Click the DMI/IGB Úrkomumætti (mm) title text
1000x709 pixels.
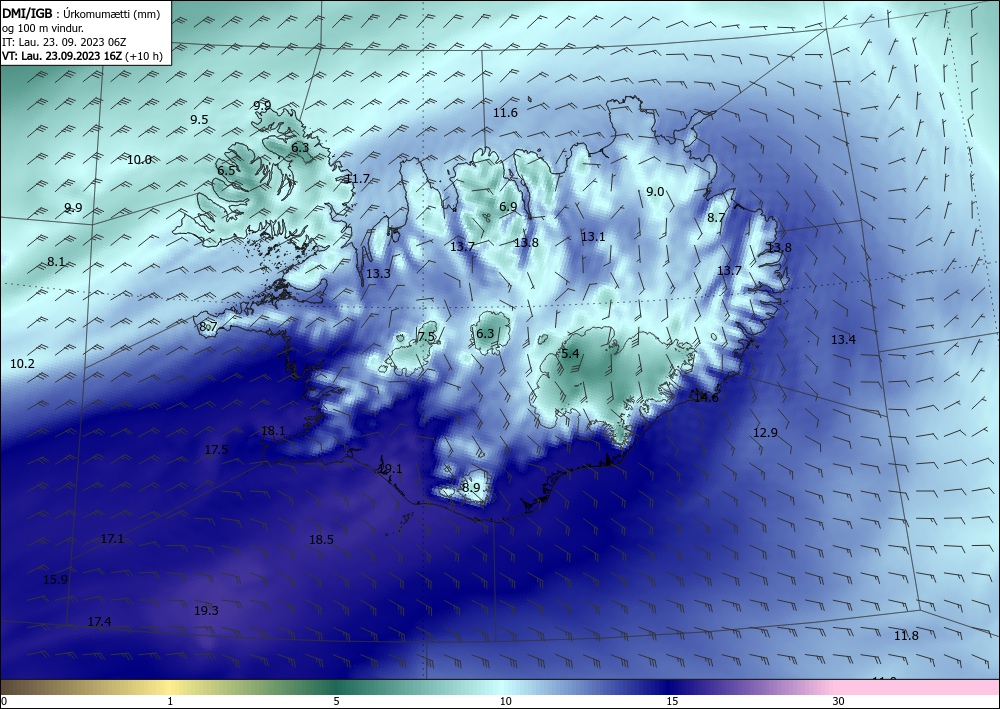coord(81,14)
